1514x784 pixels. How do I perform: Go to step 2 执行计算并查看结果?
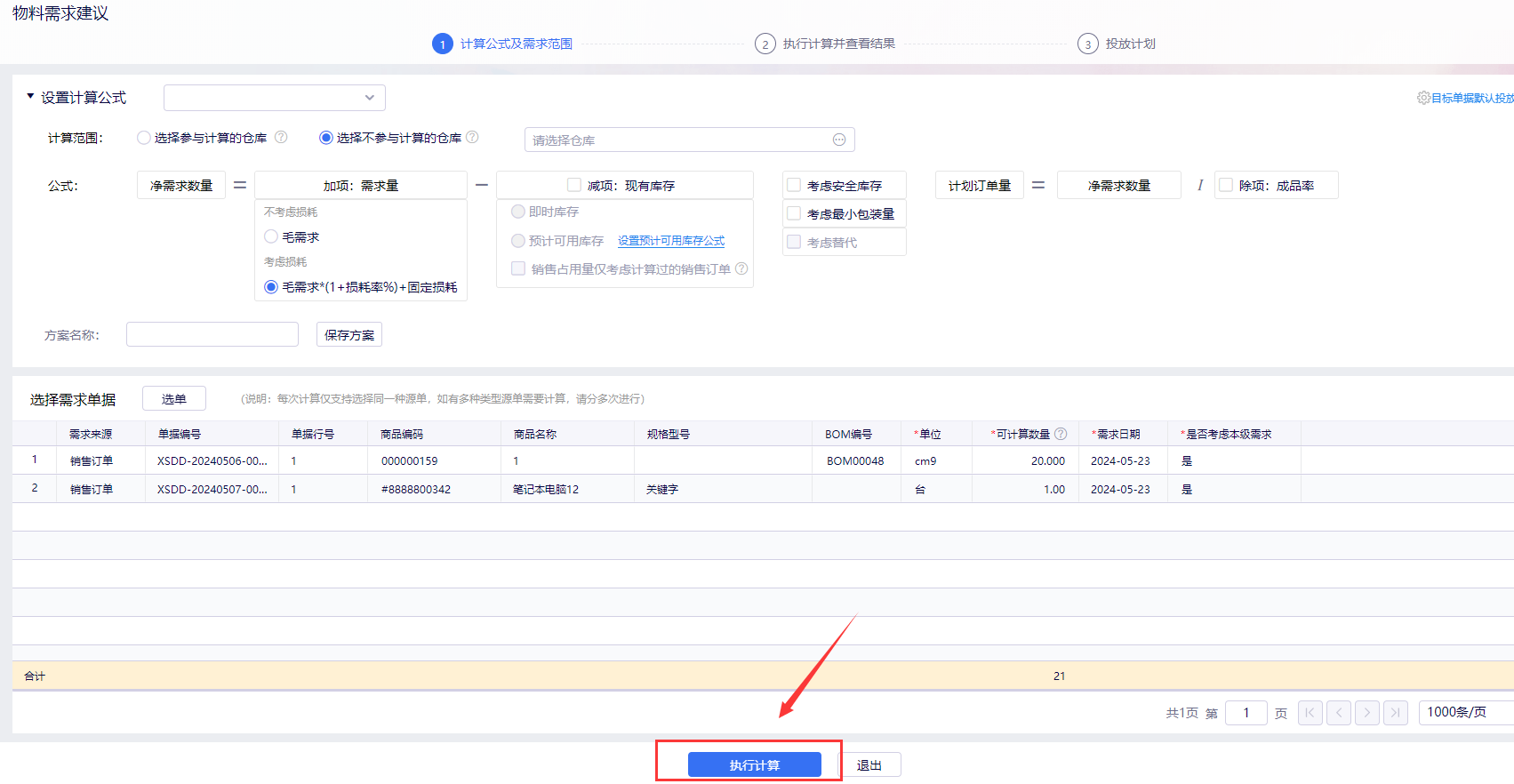point(825,44)
